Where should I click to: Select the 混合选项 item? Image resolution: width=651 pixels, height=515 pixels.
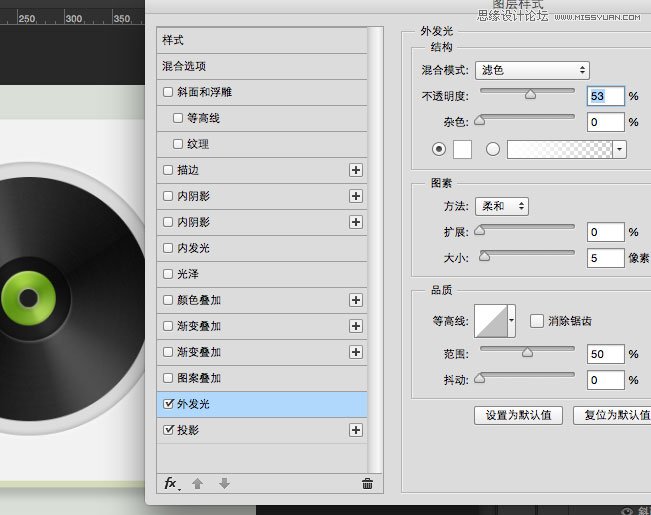(262, 66)
